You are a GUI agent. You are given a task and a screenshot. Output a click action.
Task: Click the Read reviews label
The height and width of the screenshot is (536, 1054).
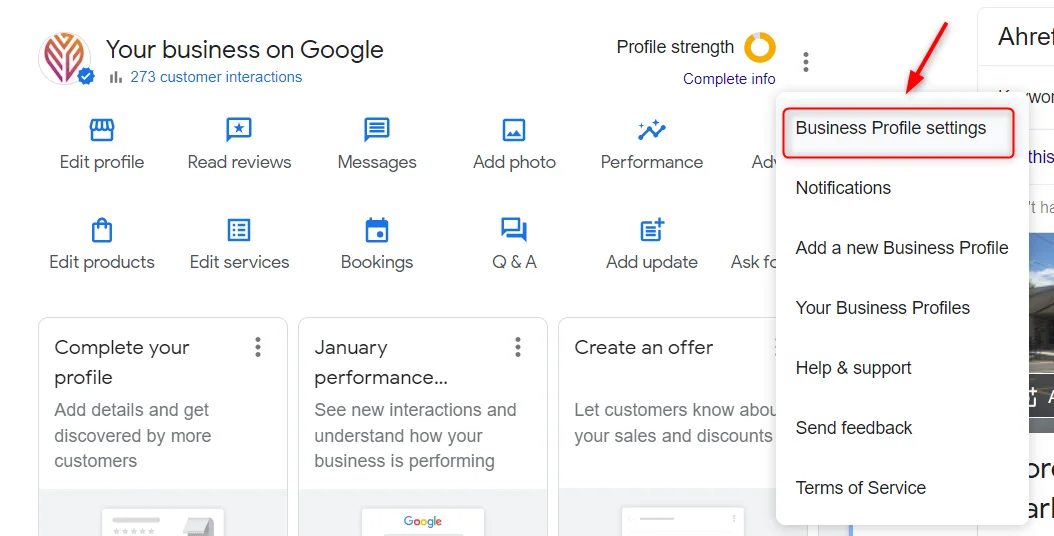[x=239, y=162]
